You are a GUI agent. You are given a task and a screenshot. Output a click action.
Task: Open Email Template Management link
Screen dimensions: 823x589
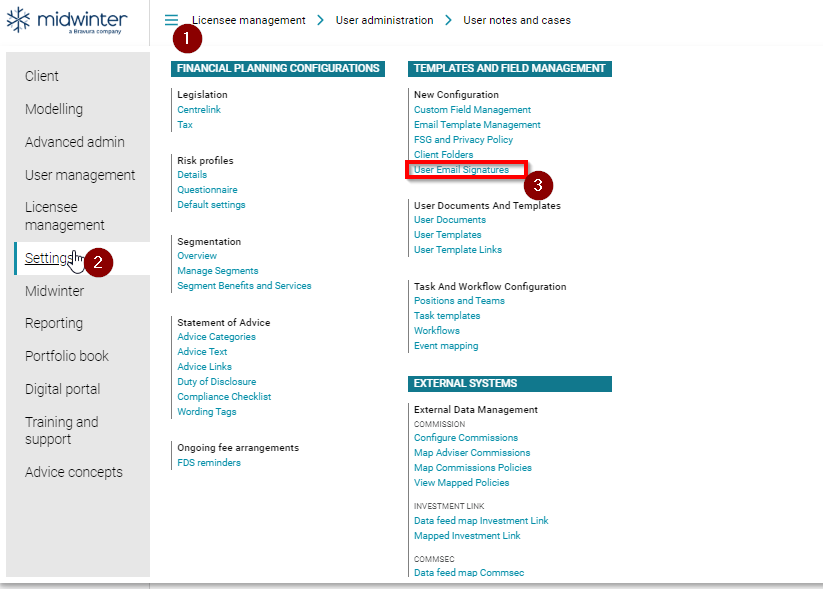point(477,125)
